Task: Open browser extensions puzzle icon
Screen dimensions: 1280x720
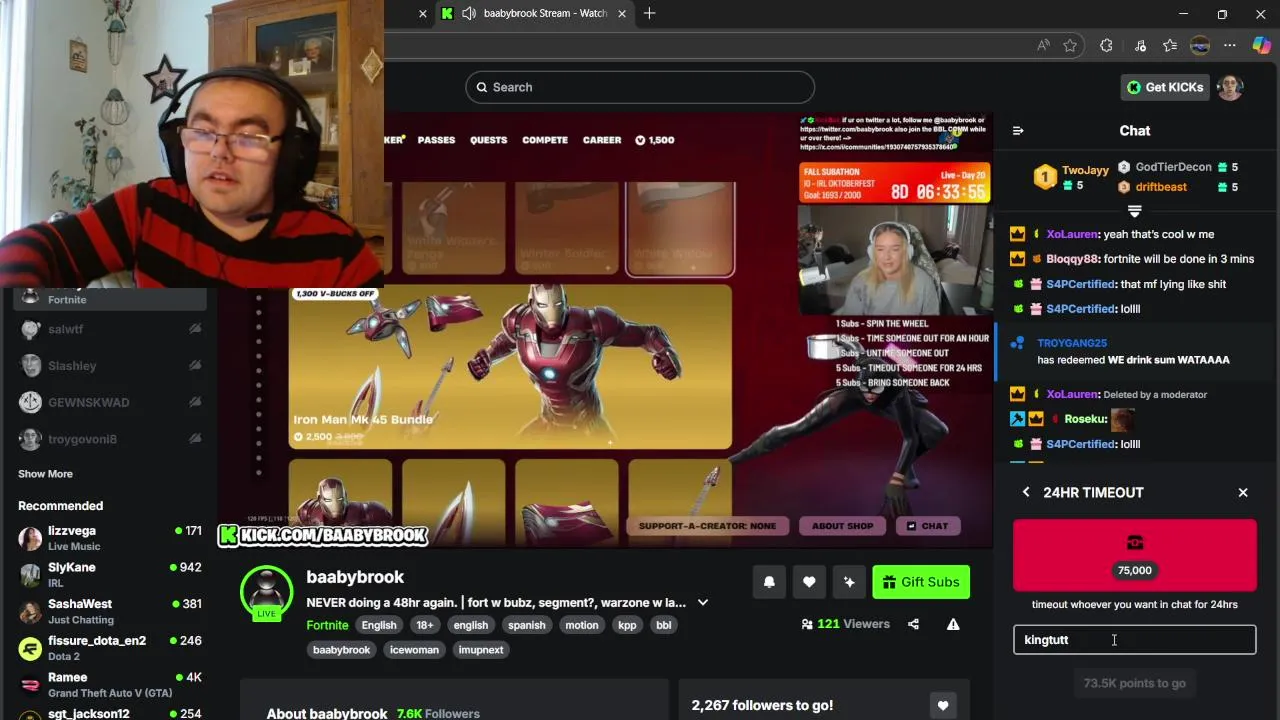Action: (1106, 45)
